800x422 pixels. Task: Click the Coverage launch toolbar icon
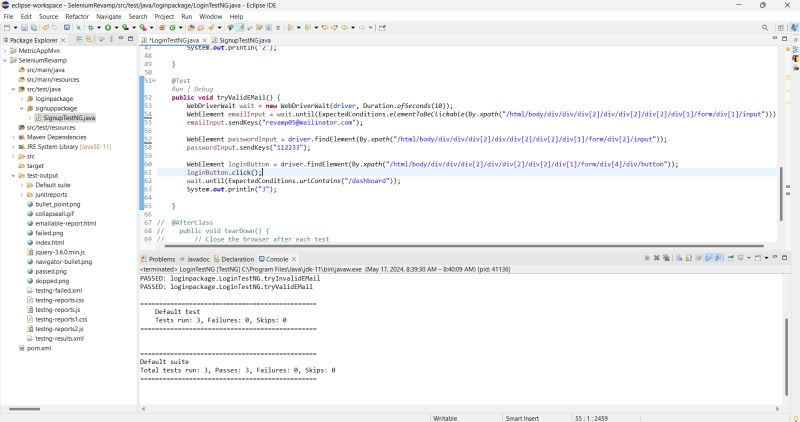pyautogui.click(x=125, y=28)
